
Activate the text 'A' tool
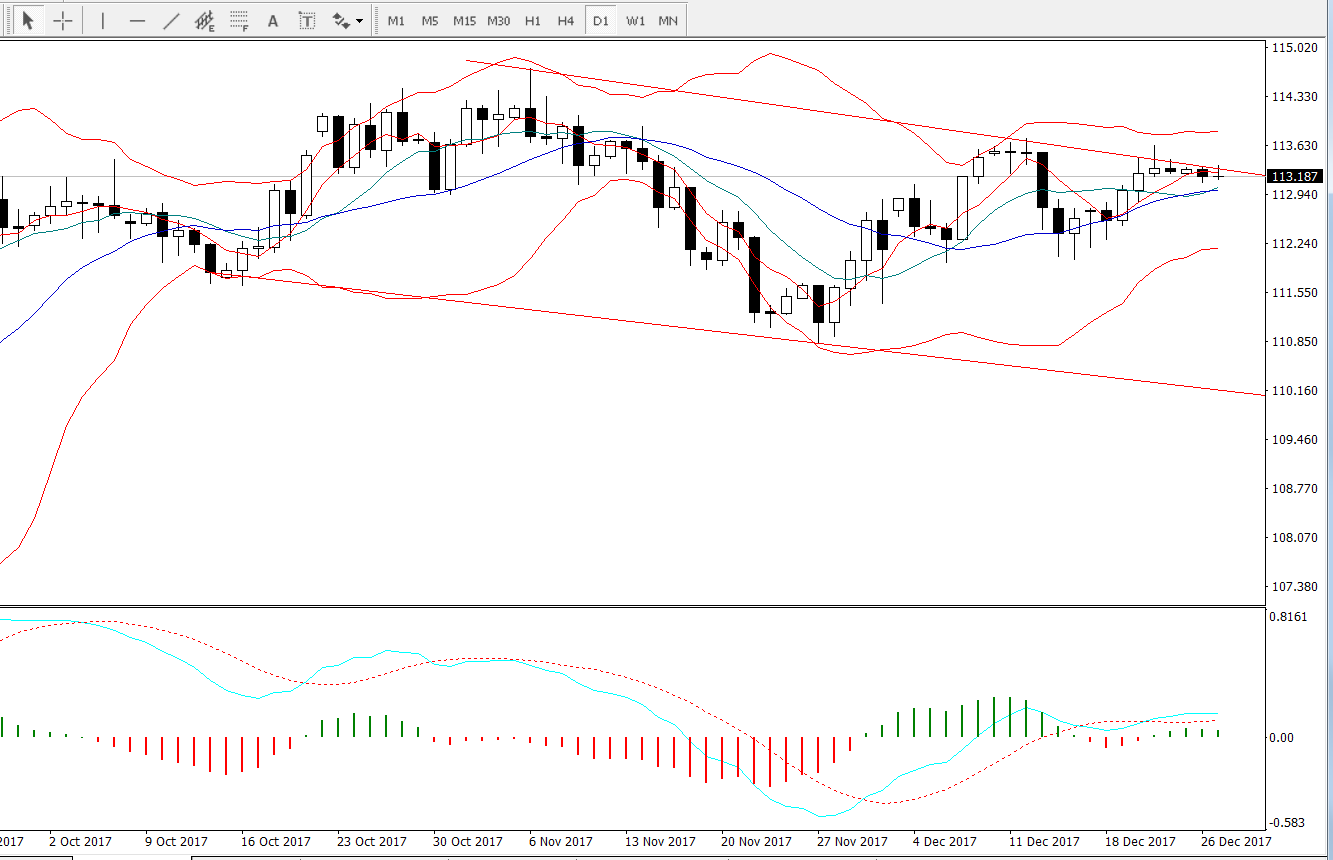click(x=273, y=20)
